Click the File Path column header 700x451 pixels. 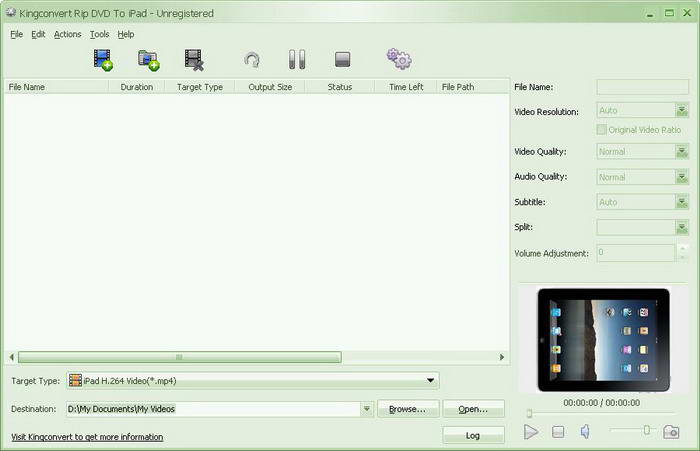pos(473,87)
